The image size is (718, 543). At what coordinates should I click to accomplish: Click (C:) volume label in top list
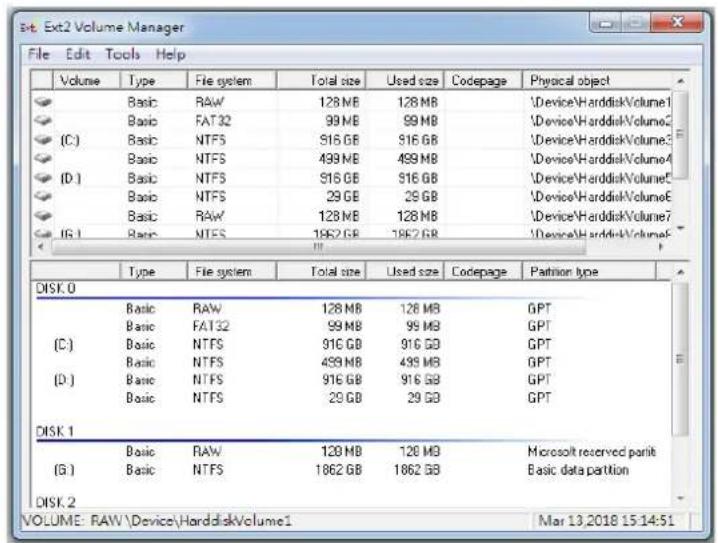click(x=70, y=140)
